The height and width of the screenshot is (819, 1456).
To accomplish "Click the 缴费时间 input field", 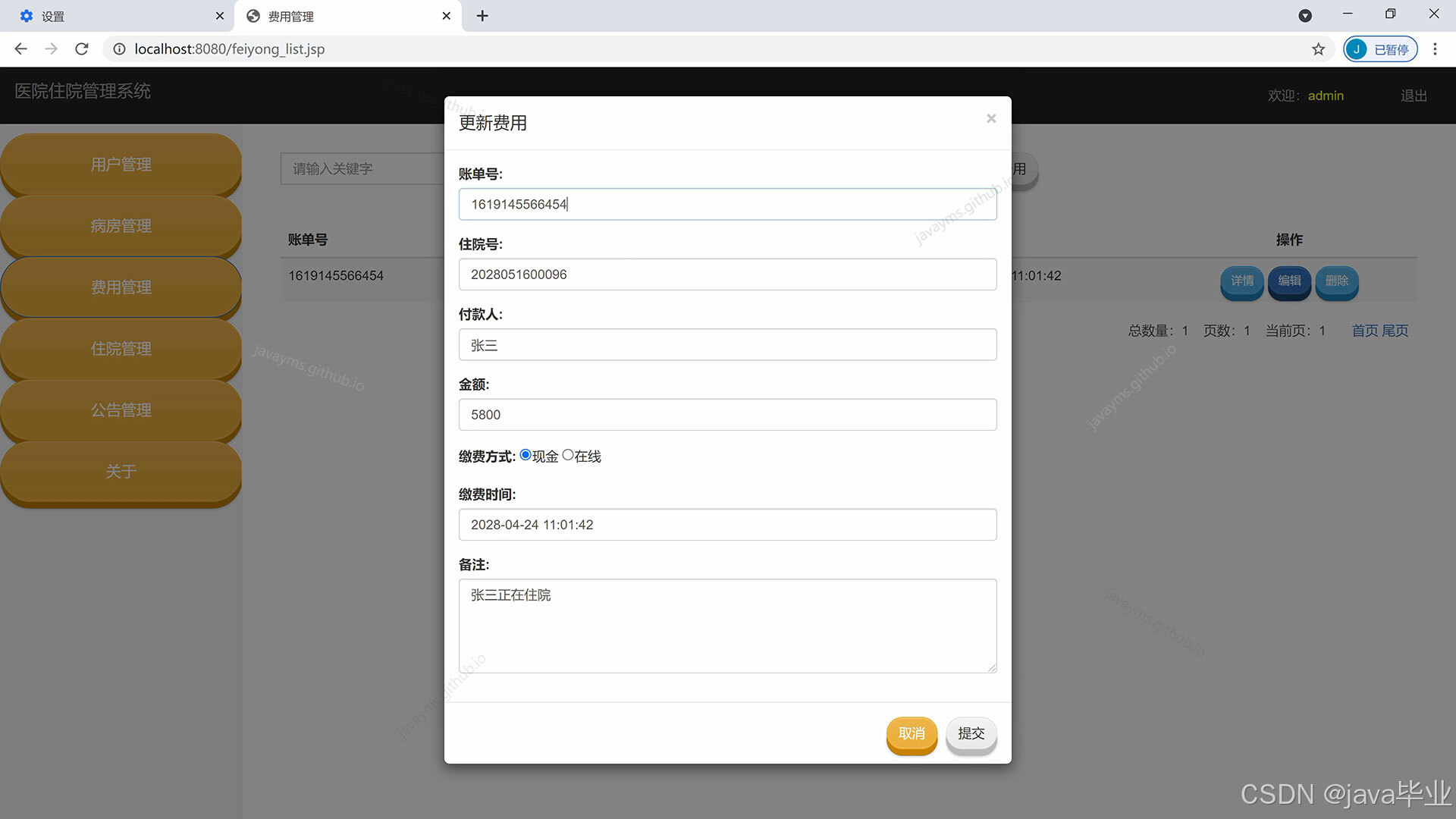I will coord(727,525).
